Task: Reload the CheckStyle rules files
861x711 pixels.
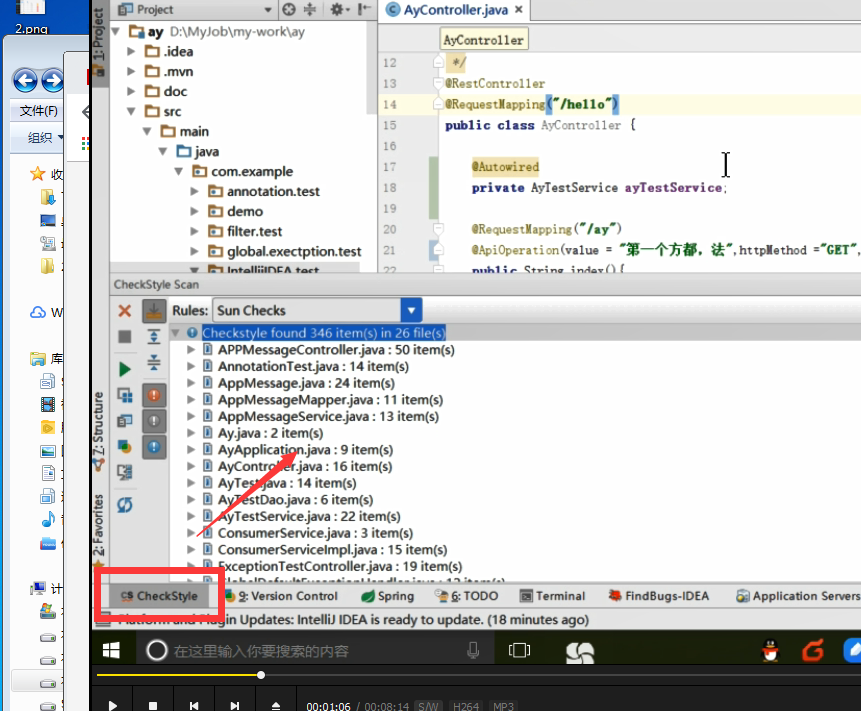Action: click(x=125, y=505)
